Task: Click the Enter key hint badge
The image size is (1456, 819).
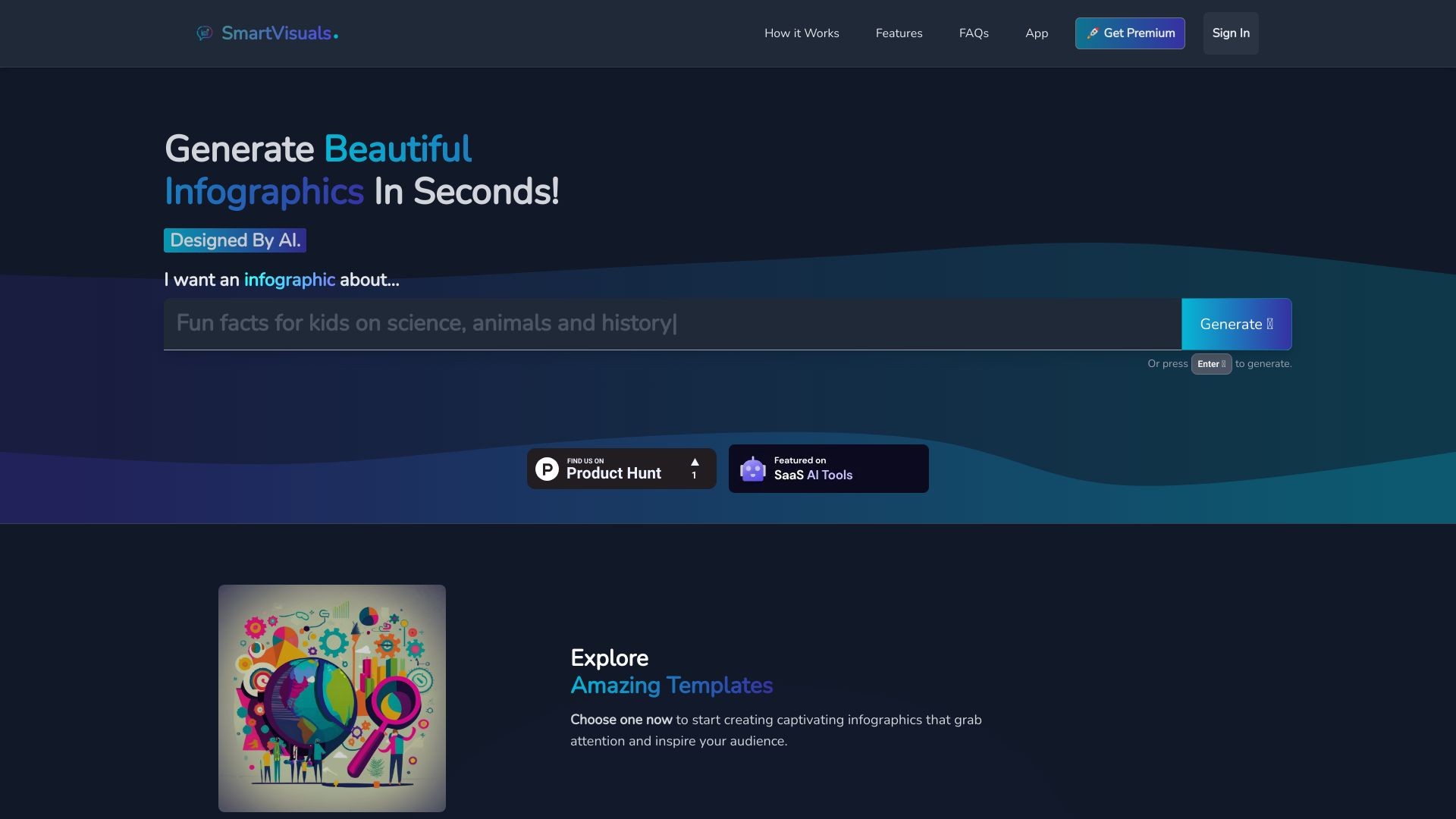Action: 1211,364
